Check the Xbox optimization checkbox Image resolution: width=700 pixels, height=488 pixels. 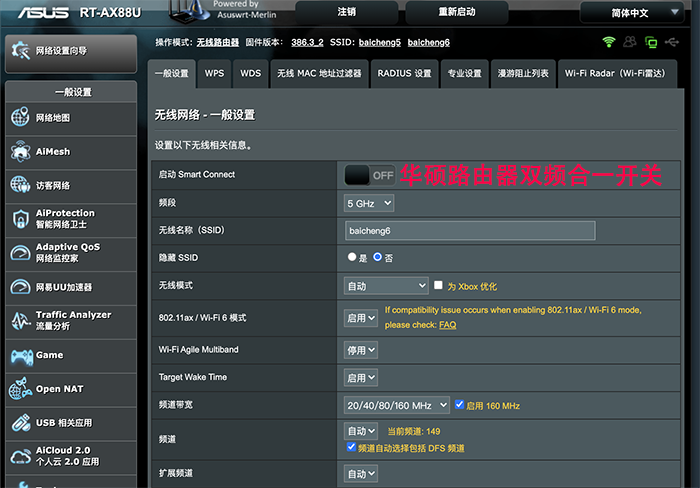pyautogui.click(x=438, y=285)
